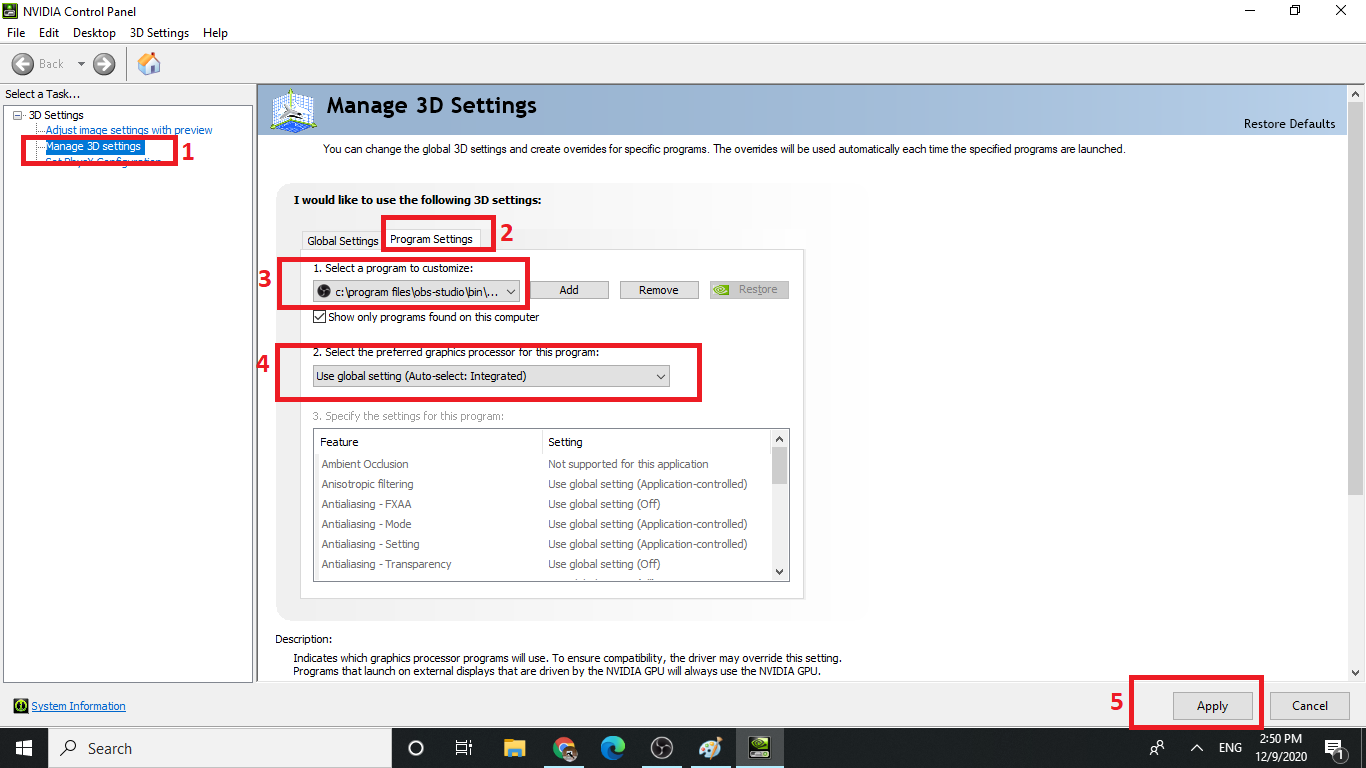The image size is (1366, 768).
Task: Open the Back history dropdown arrow
Action: tap(81, 64)
